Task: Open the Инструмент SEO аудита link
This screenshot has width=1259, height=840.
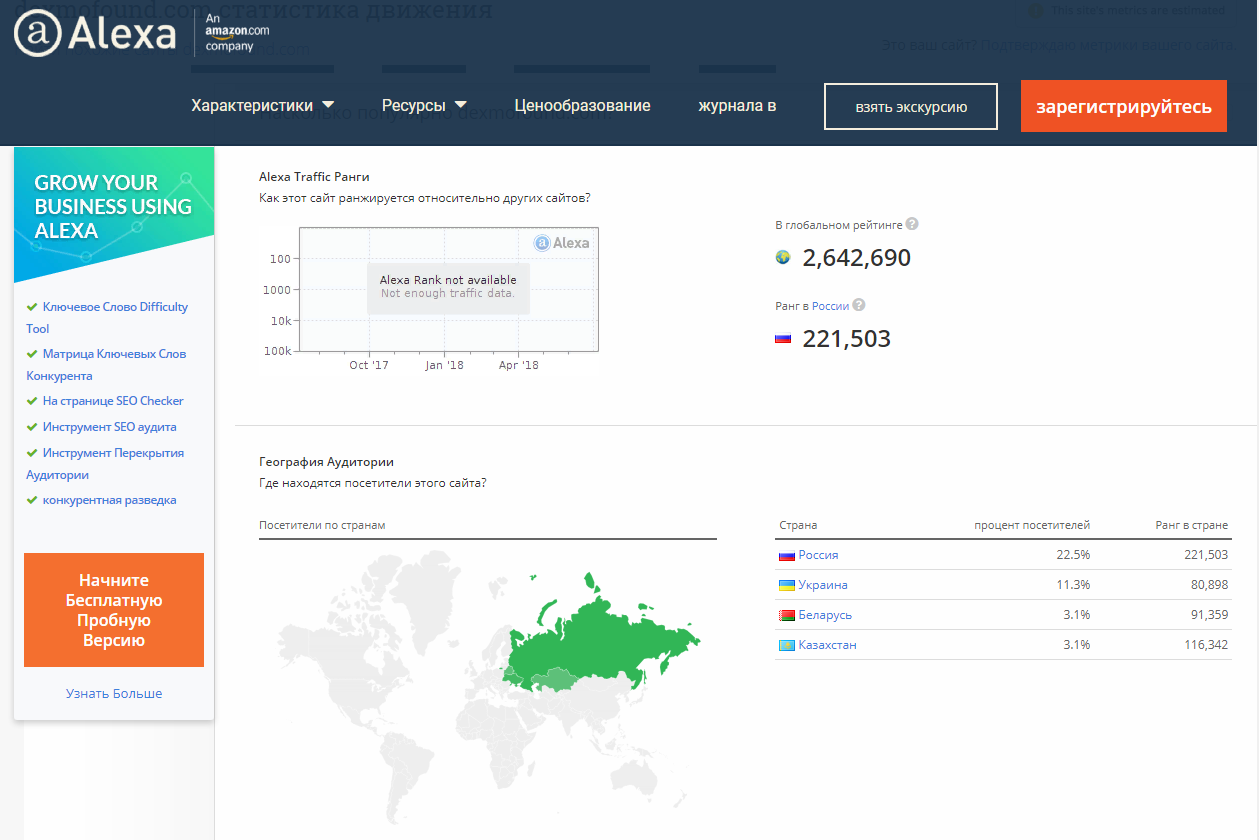Action: [x=109, y=427]
